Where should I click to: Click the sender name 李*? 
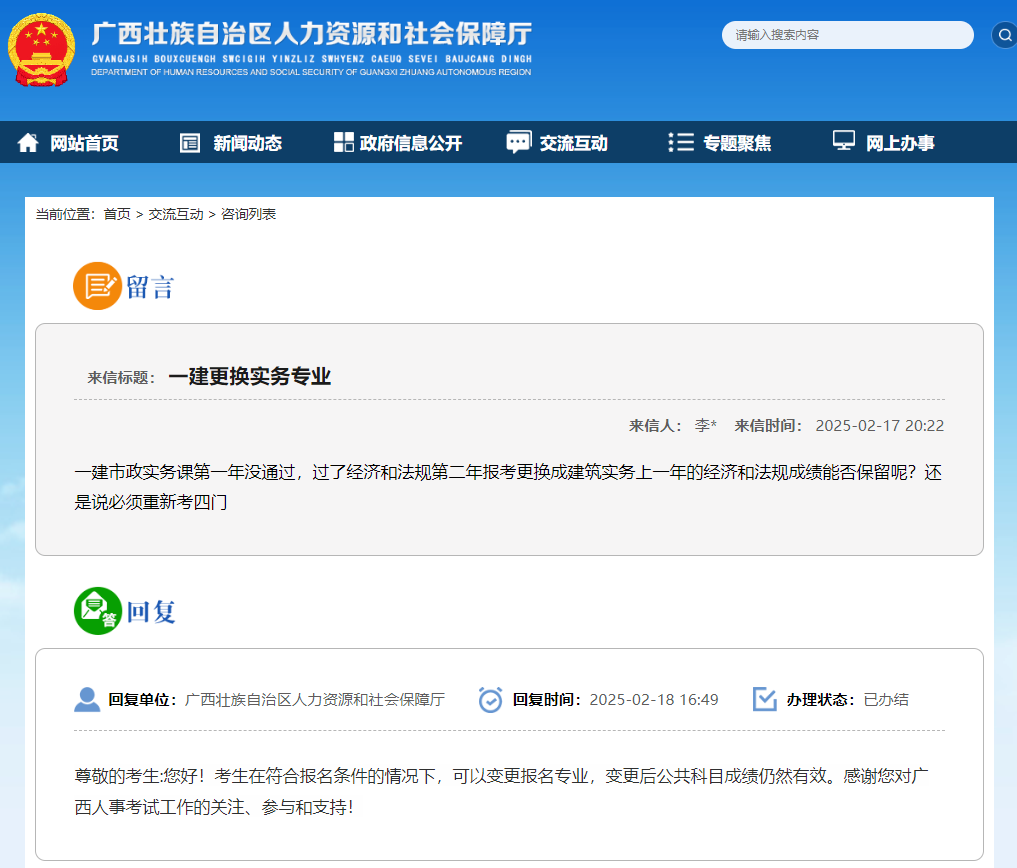[x=706, y=426]
